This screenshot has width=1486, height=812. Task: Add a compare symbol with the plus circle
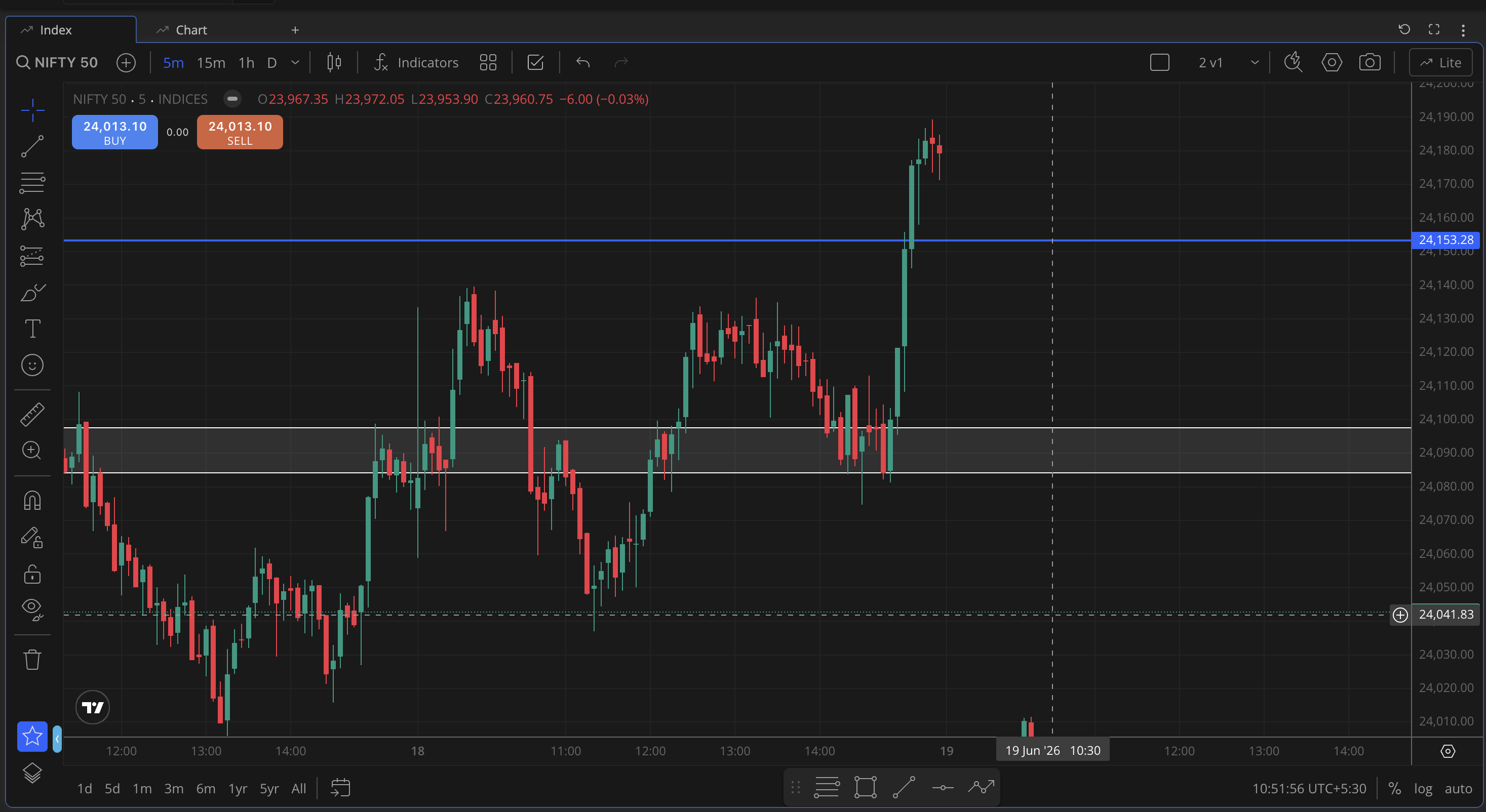pos(126,62)
